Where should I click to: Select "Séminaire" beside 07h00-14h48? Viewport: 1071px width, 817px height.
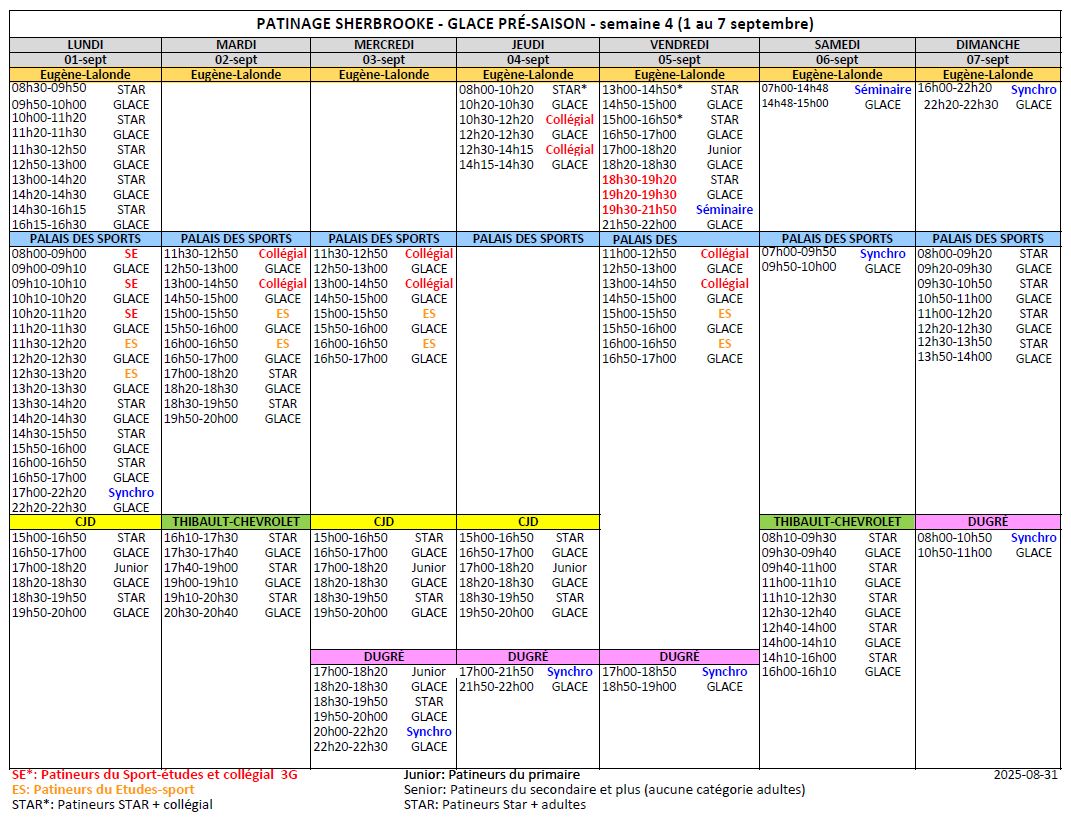[882, 89]
